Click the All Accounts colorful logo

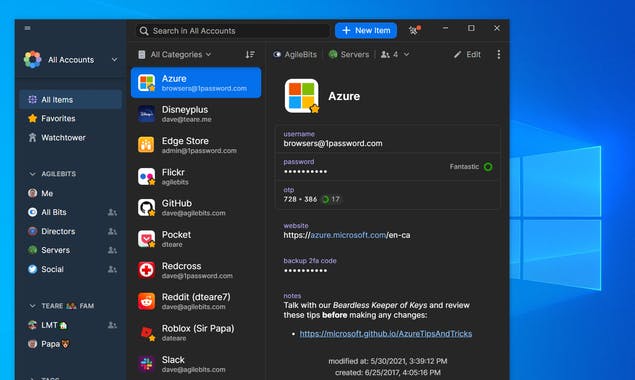(x=32, y=60)
